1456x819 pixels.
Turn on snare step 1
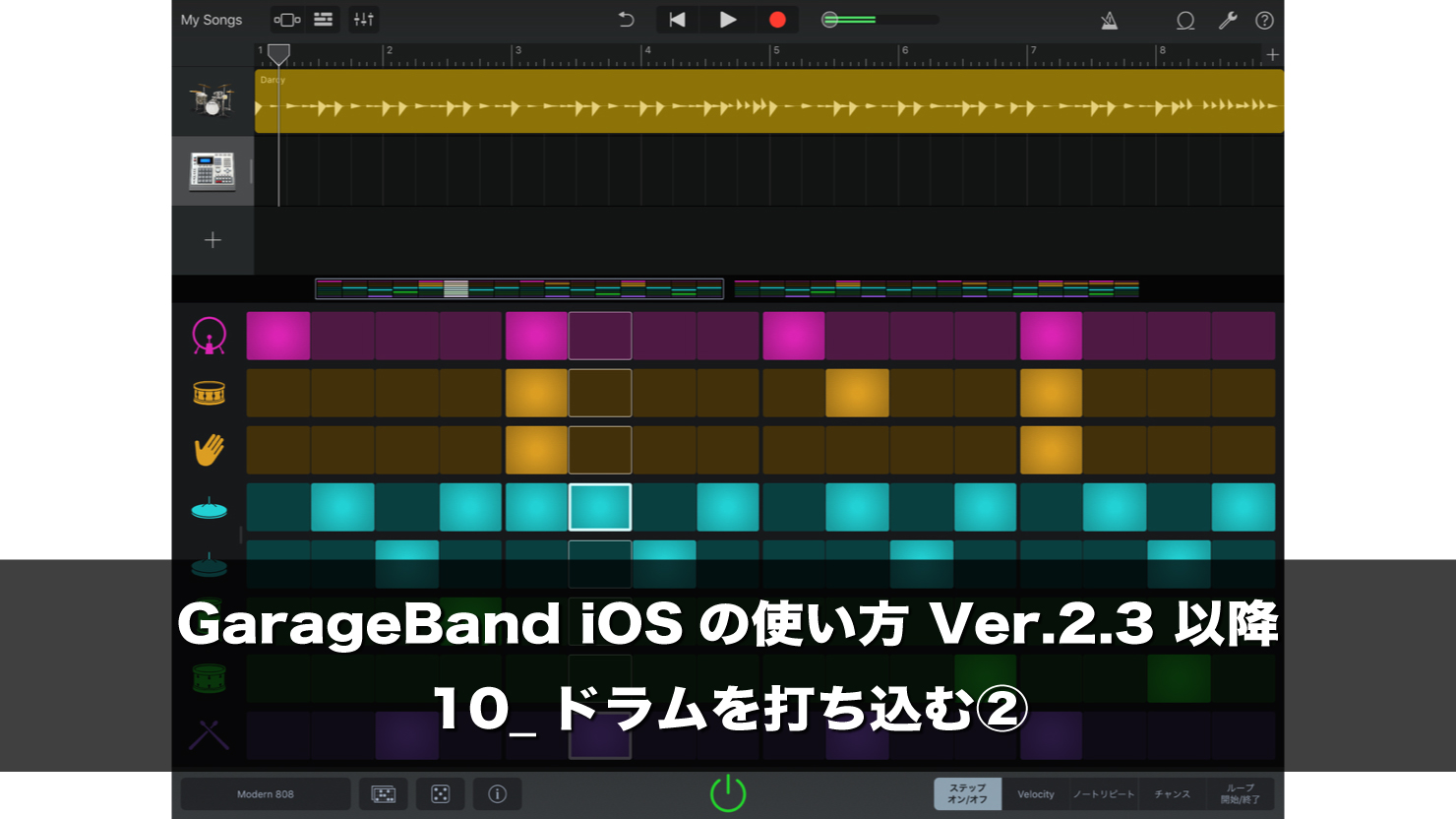[x=278, y=393]
